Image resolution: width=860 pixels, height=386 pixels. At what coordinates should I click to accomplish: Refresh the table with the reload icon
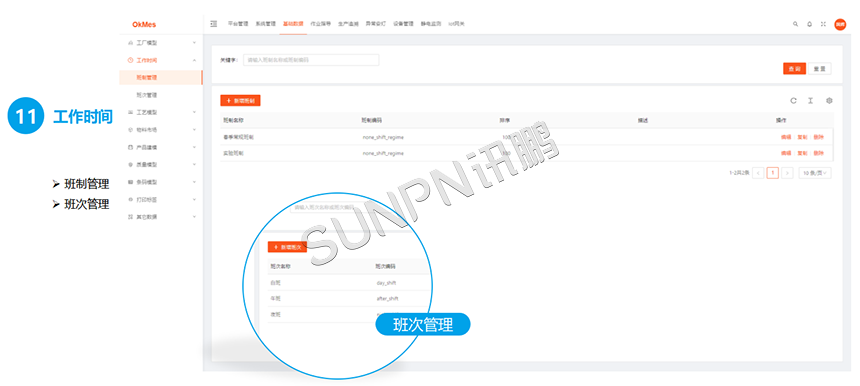click(x=793, y=100)
